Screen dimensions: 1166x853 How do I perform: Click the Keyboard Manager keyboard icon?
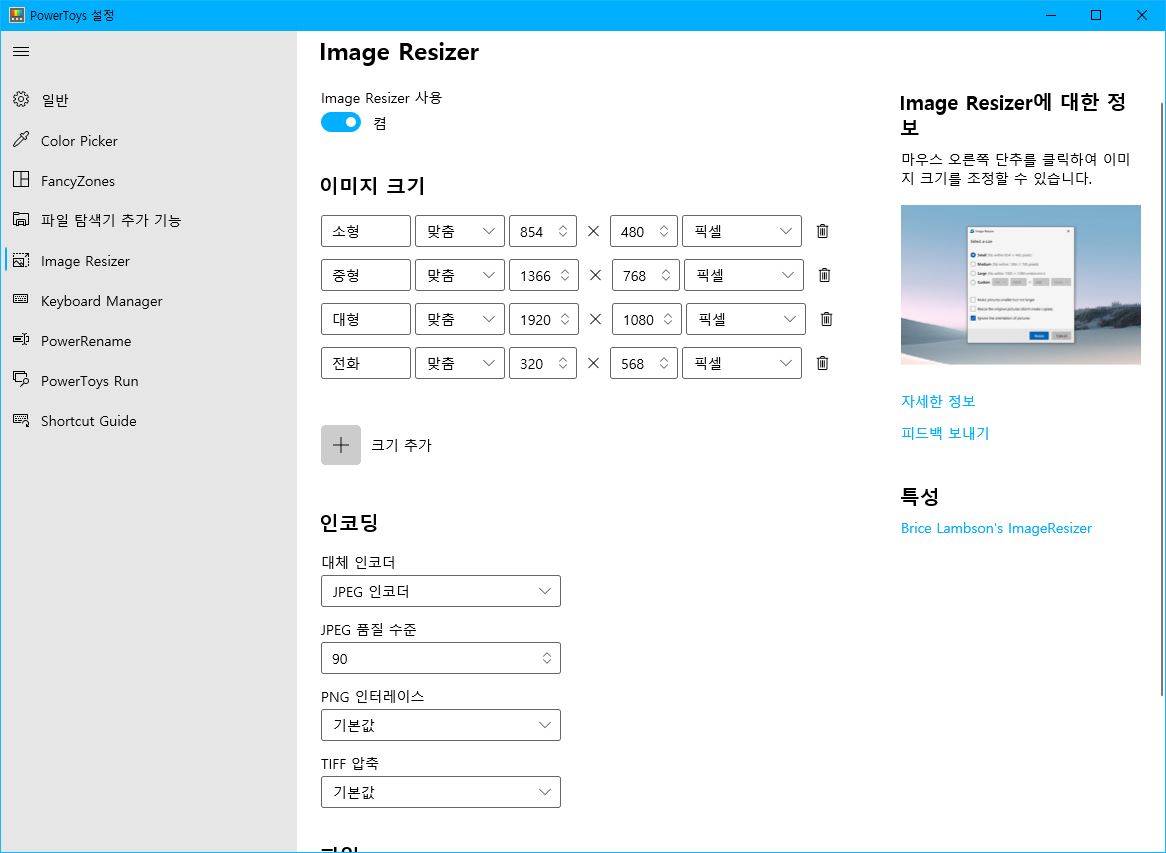(21, 299)
